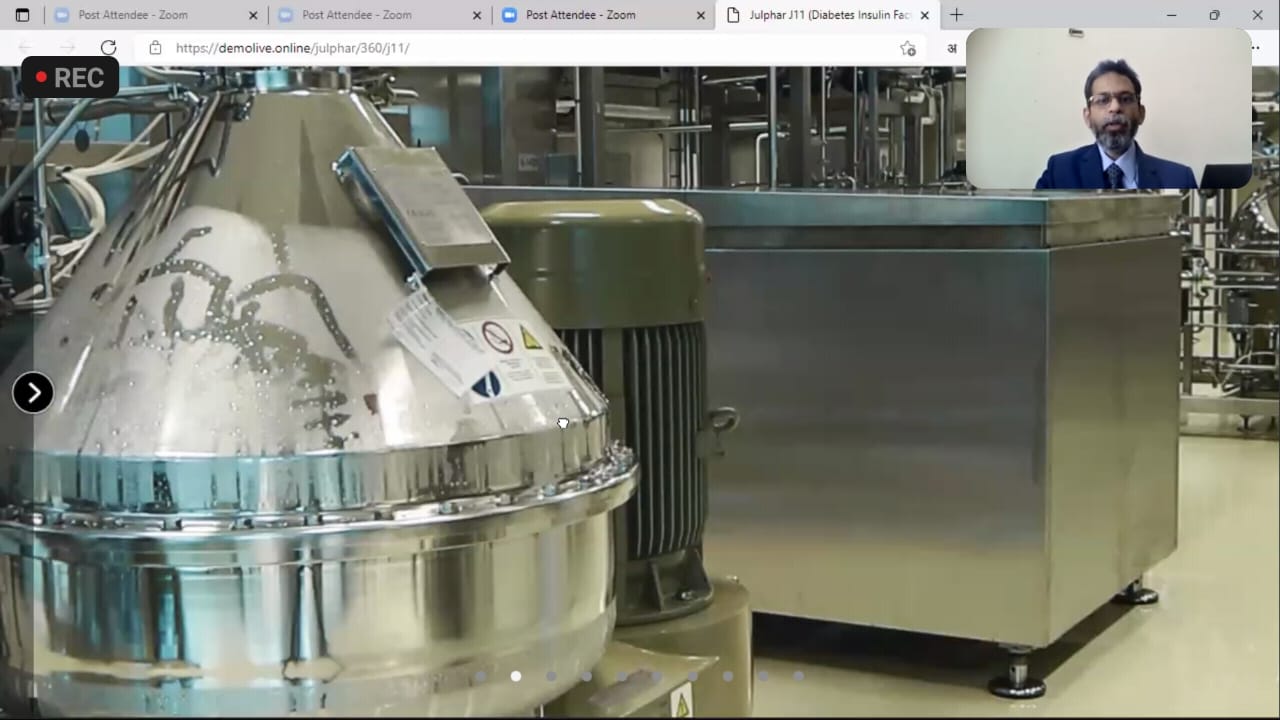The width and height of the screenshot is (1280, 720).
Task: Jump to the first carousel slide dot
Action: (480, 676)
